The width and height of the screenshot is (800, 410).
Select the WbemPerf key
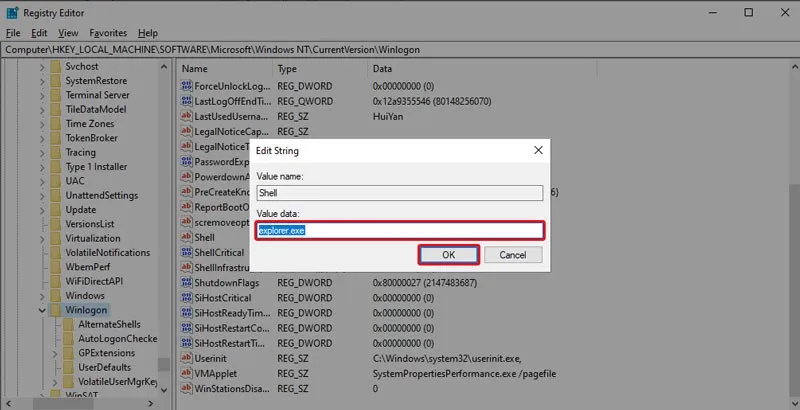[x=88, y=267]
